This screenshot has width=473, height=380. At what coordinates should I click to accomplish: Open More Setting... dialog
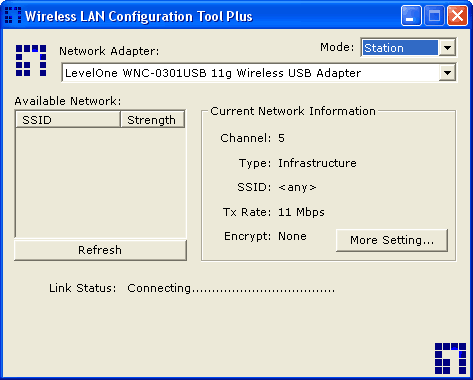click(392, 240)
